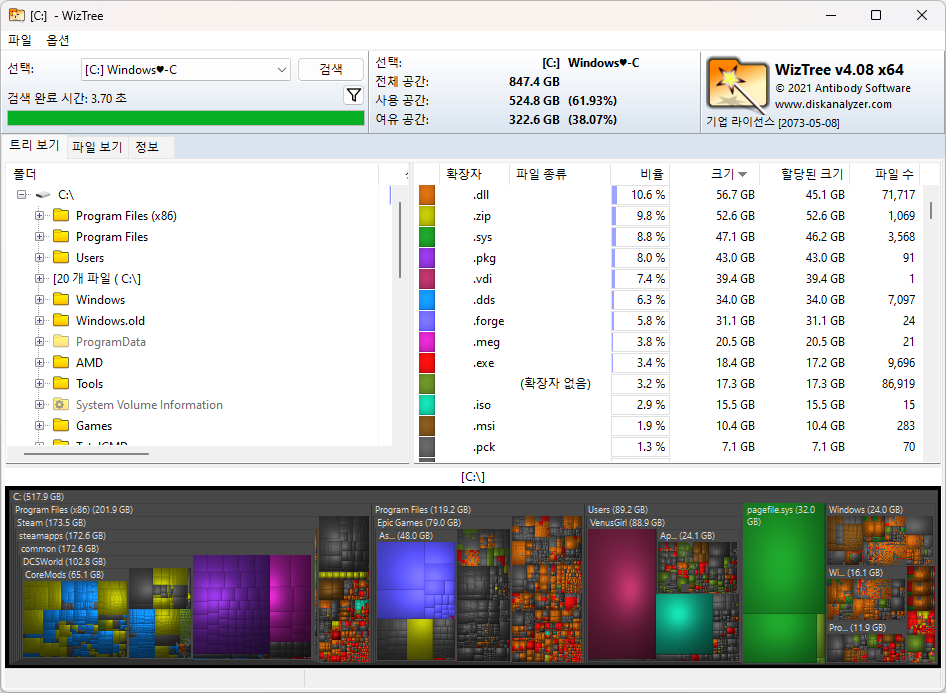Expand the Program Files (x86) folder

(39, 215)
